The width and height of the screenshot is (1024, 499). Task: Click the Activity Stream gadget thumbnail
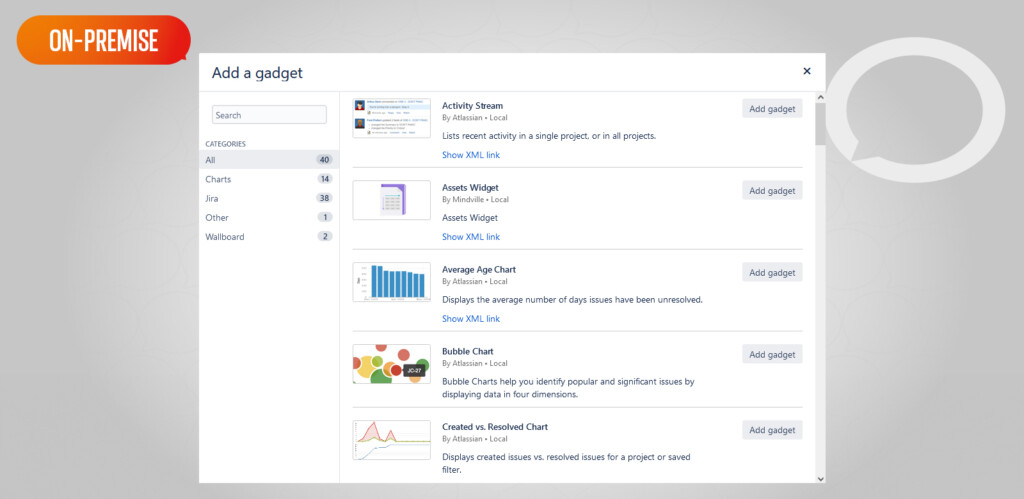[391, 118]
